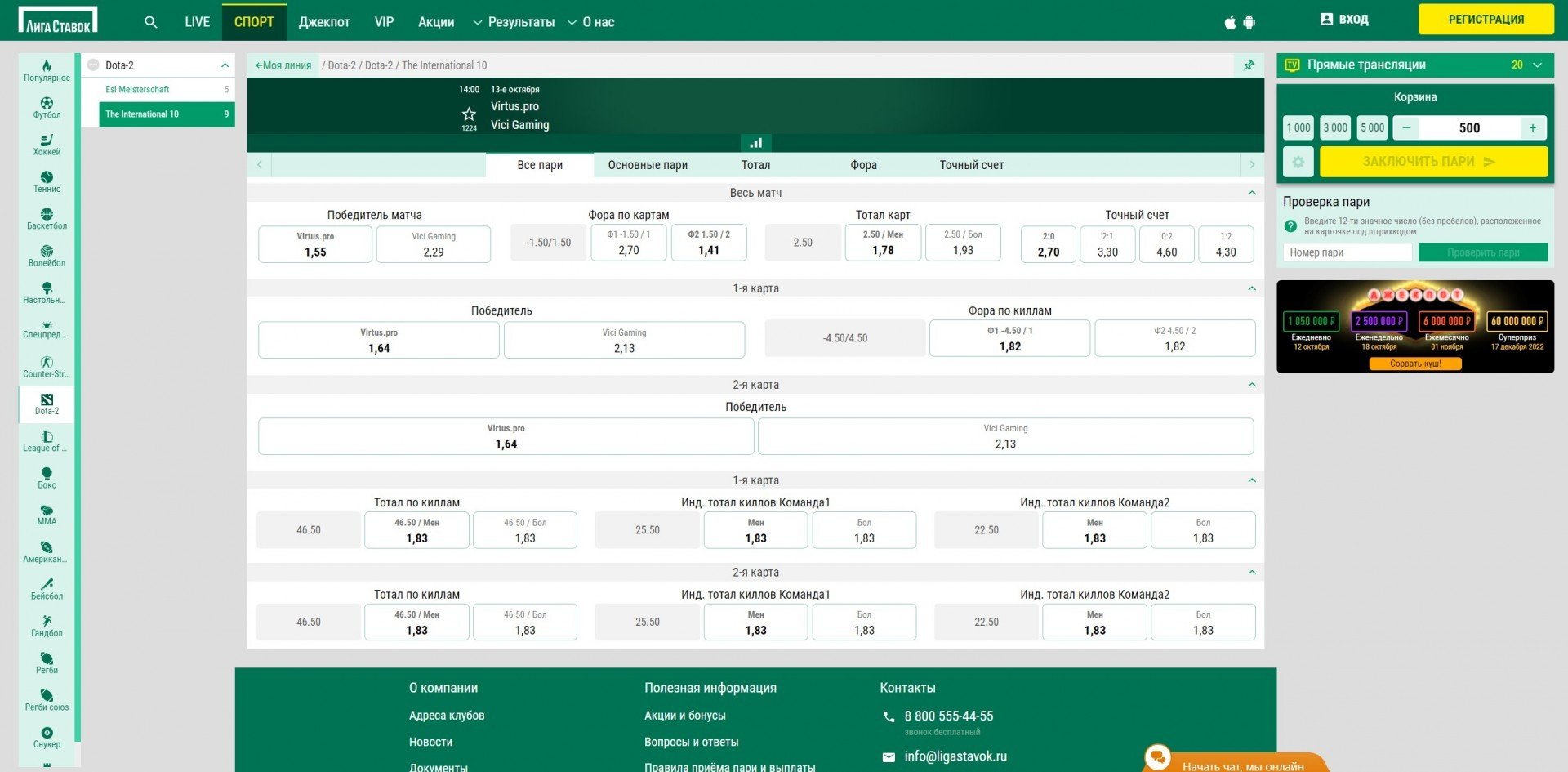The height and width of the screenshot is (772, 1568).
Task: Open Популярное sports category icon
Action: point(47,70)
